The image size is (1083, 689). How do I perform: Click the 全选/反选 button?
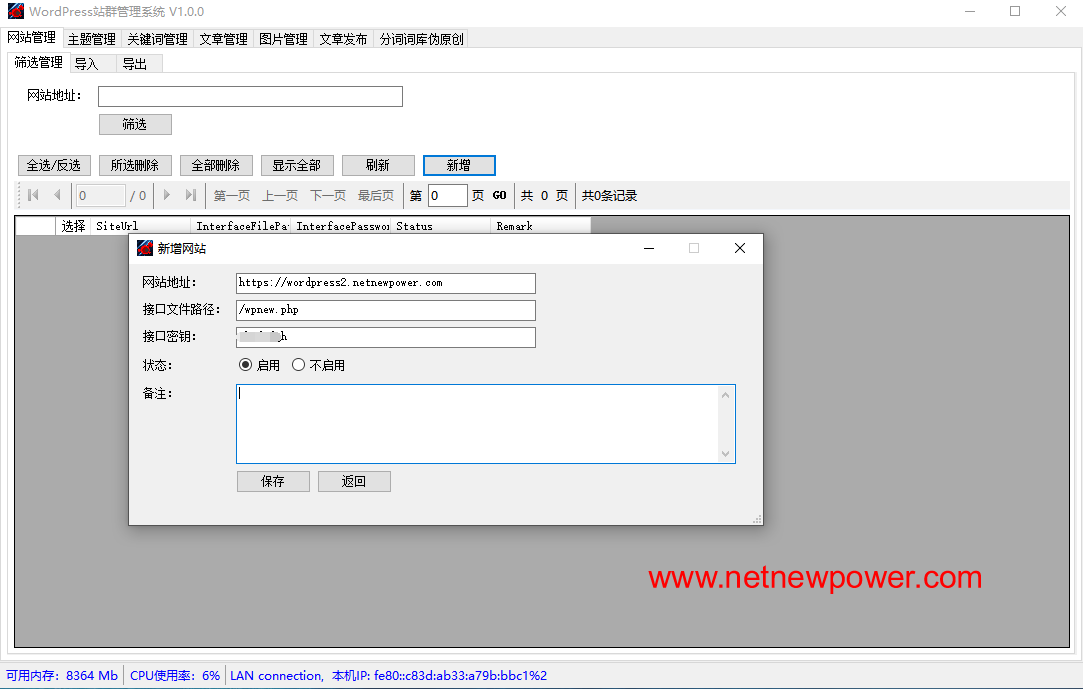coord(54,166)
